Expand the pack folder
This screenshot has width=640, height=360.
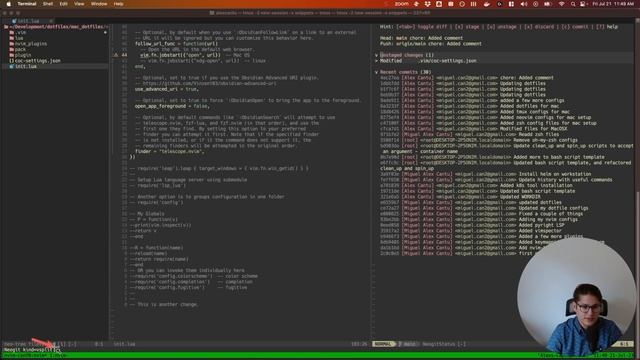20,49
